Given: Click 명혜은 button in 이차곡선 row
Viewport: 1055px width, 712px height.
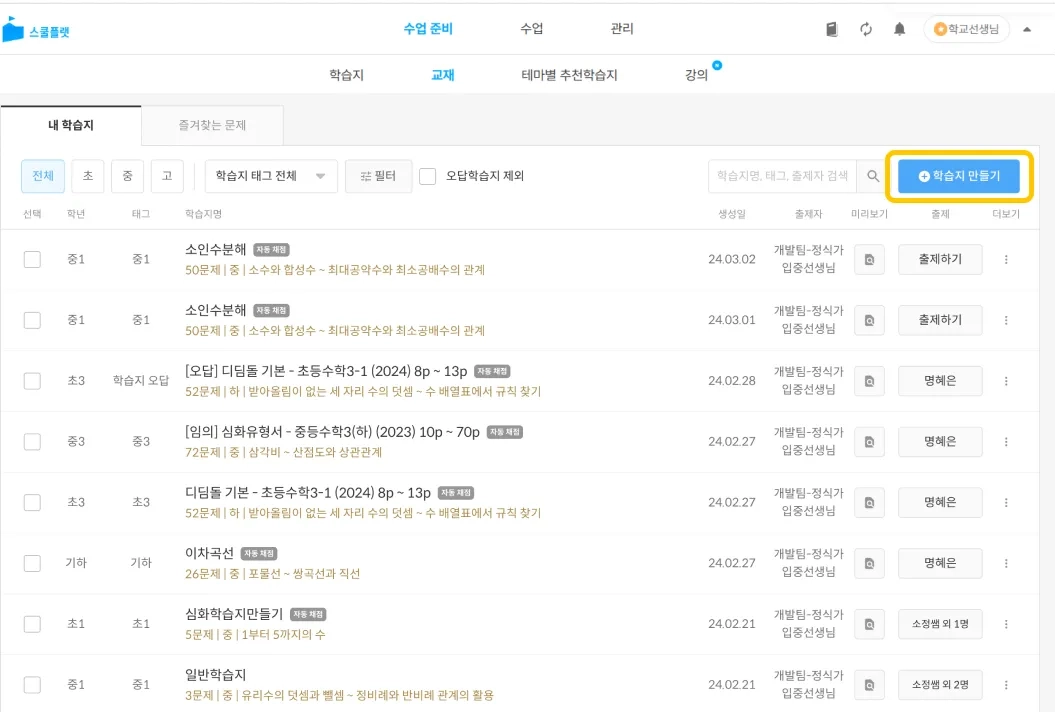Looking at the screenshot, I should point(940,563).
